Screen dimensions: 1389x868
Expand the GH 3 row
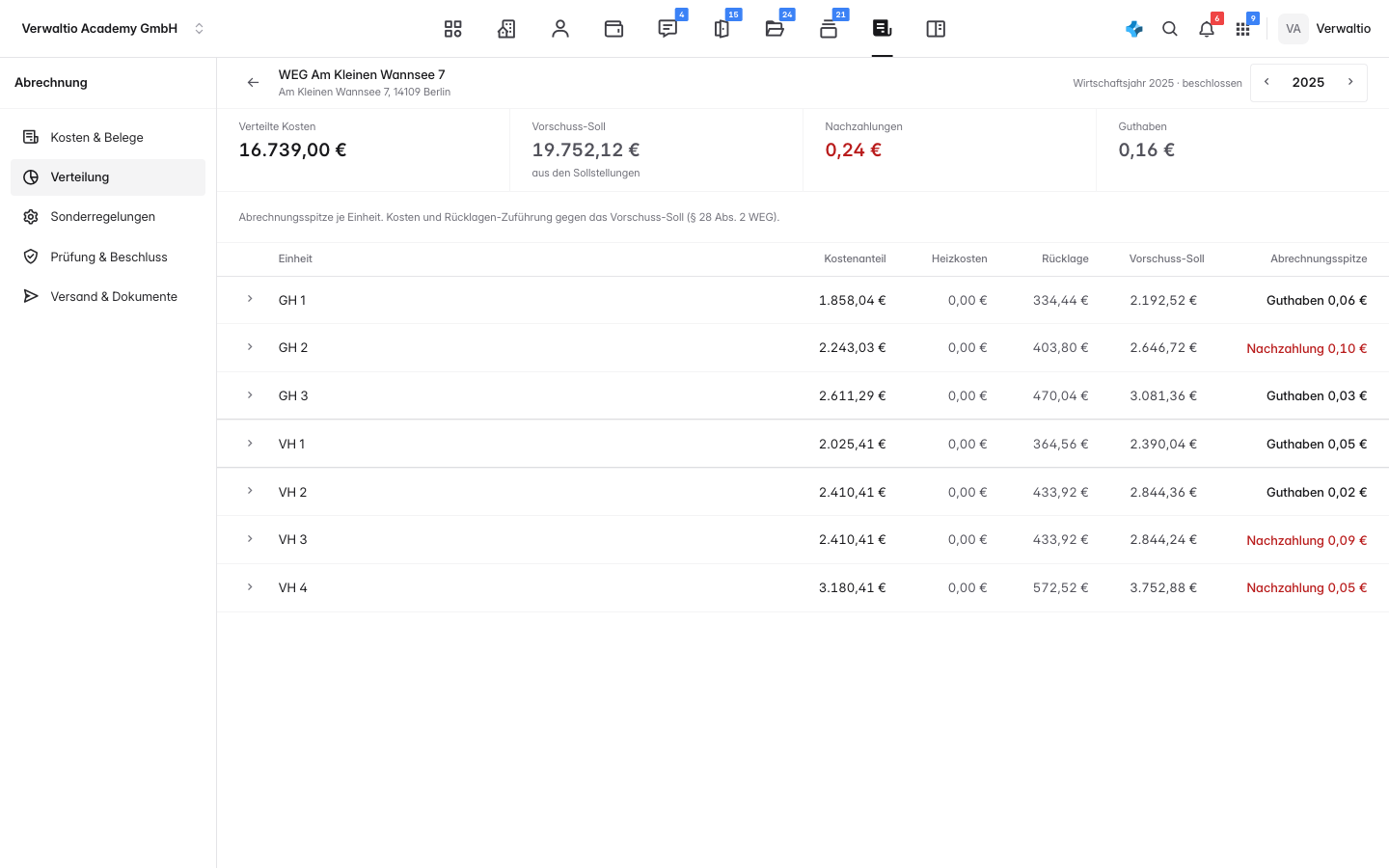pos(250,395)
